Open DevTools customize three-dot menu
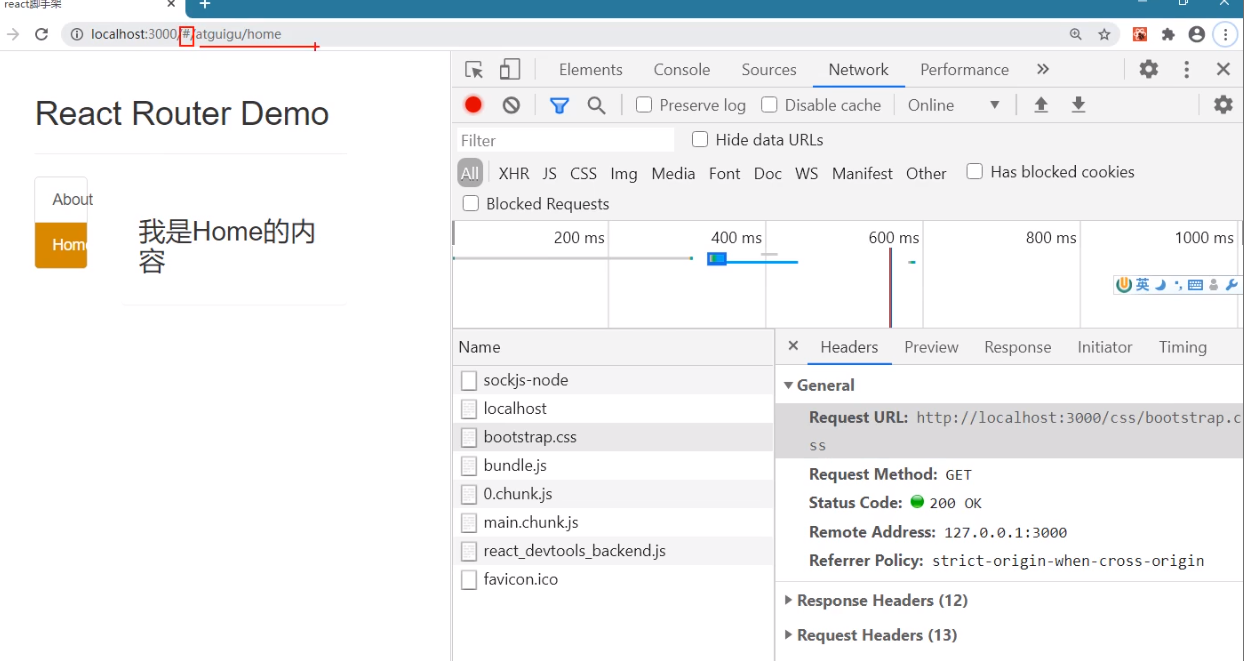The image size is (1244, 661). [x=1187, y=69]
